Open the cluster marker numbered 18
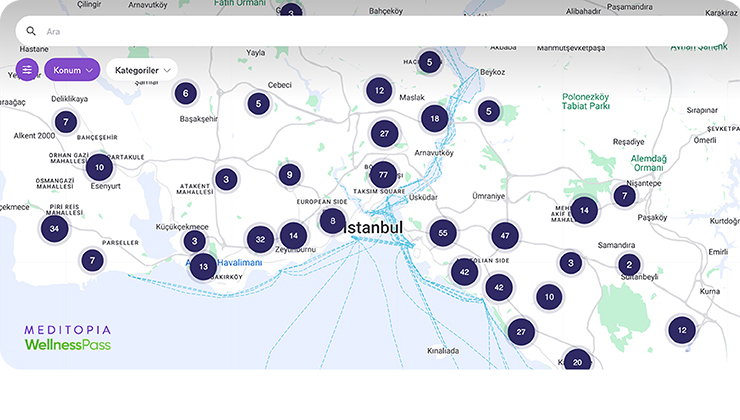This screenshot has width=740, height=420. click(x=434, y=119)
